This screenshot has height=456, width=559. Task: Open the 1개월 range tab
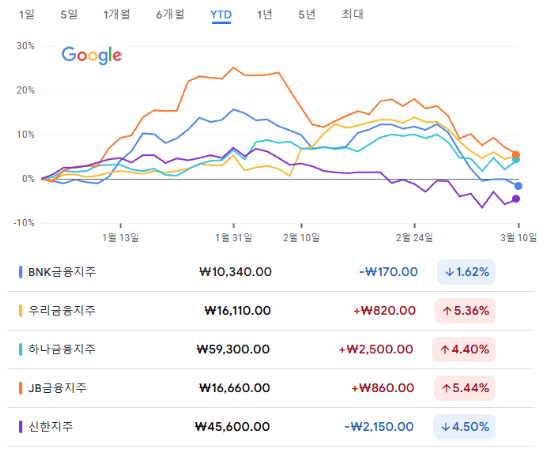pos(117,15)
